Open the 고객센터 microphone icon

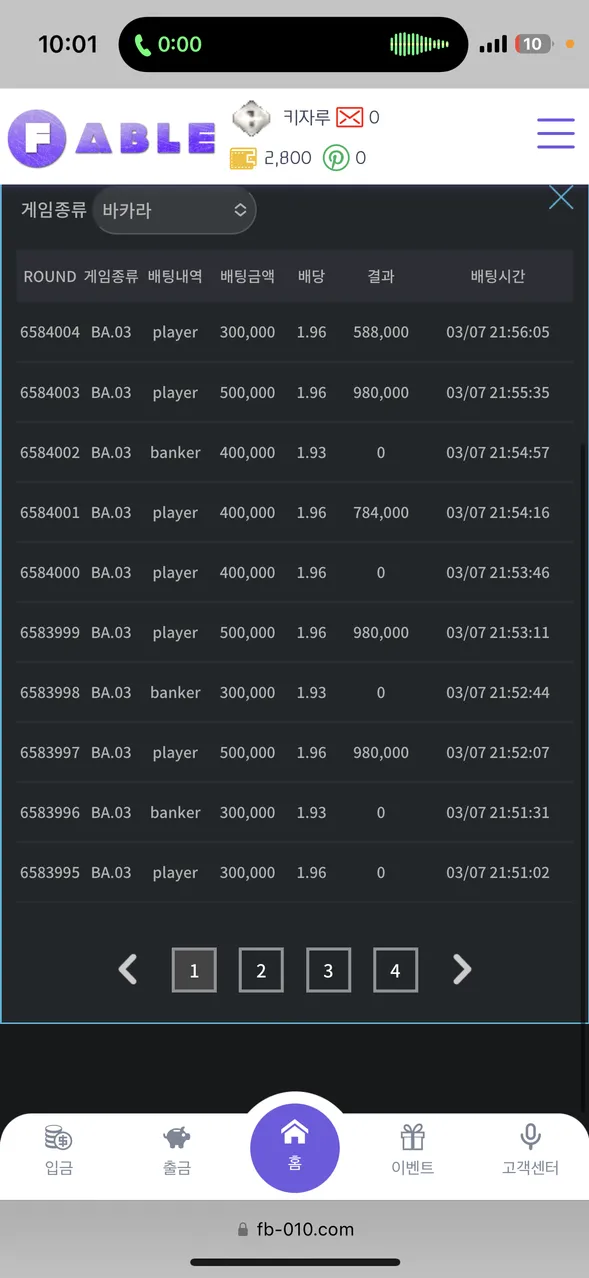tap(530, 1149)
